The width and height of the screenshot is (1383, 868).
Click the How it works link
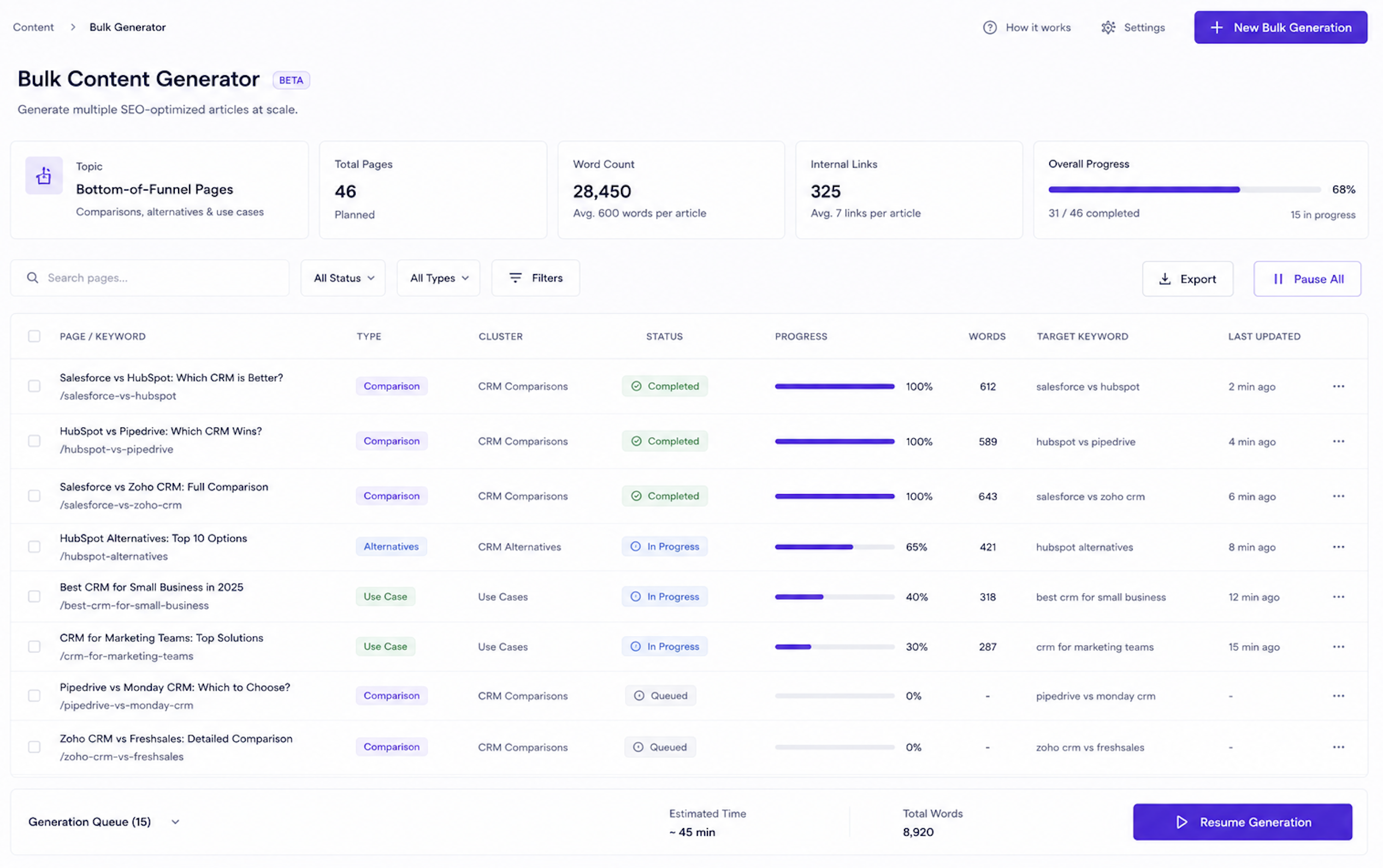[x=1027, y=27]
